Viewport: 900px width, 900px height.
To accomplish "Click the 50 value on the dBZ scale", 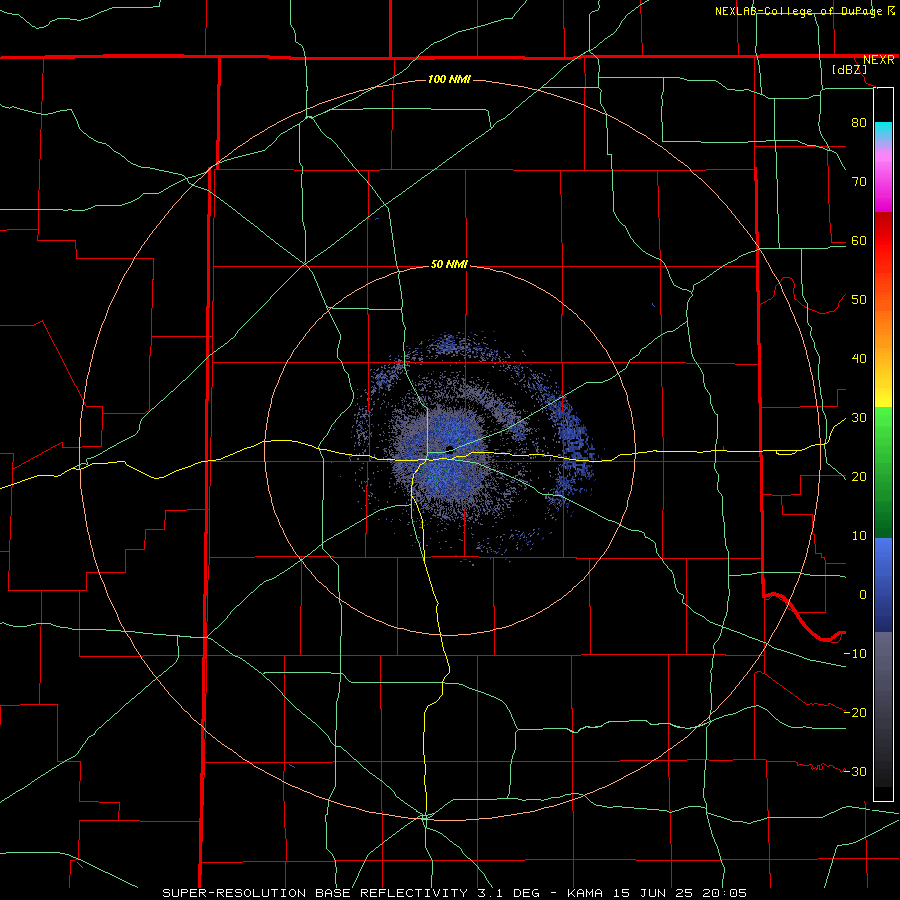I will coord(859,300).
